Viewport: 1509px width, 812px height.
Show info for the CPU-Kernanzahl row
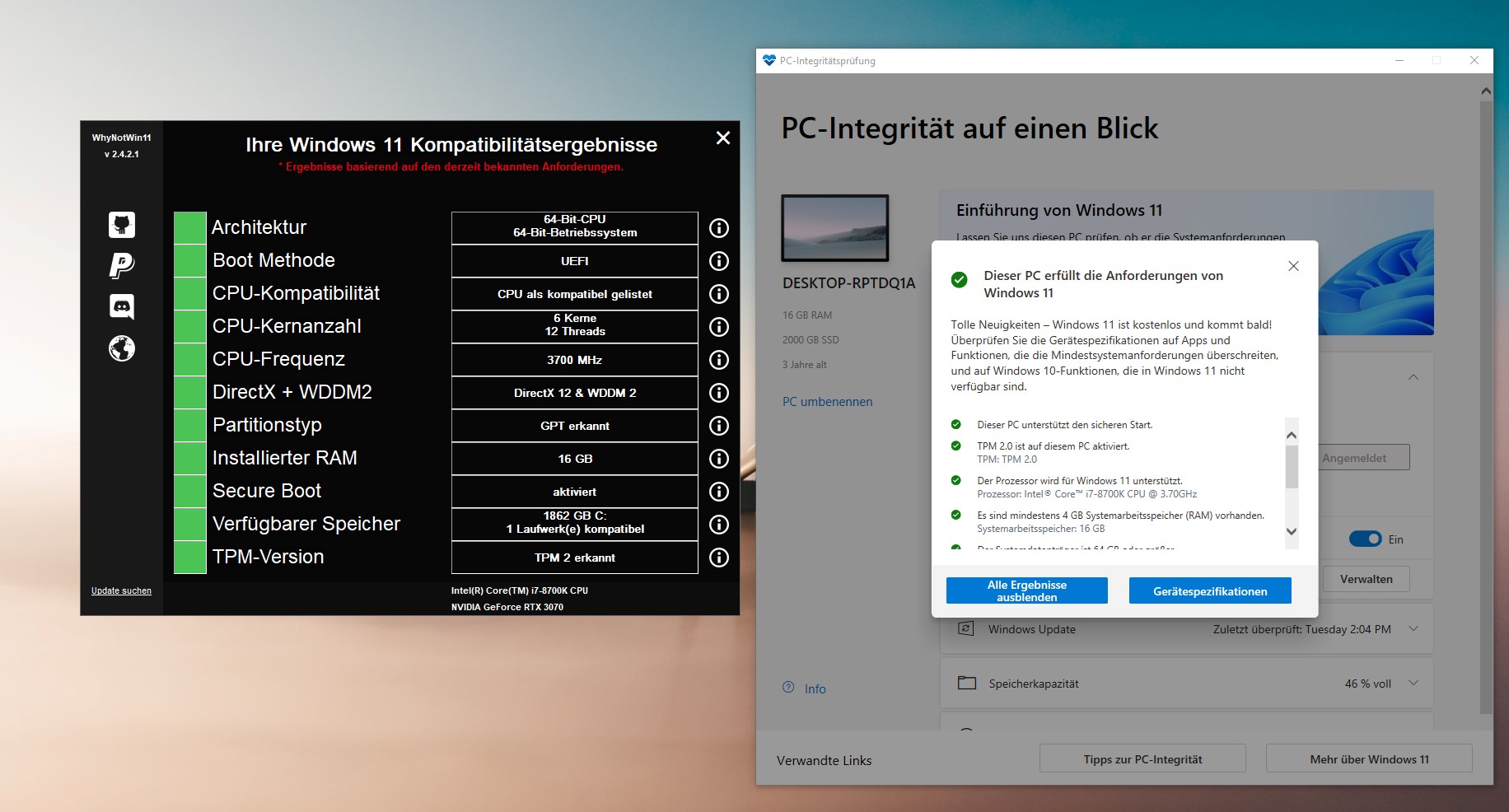click(719, 327)
